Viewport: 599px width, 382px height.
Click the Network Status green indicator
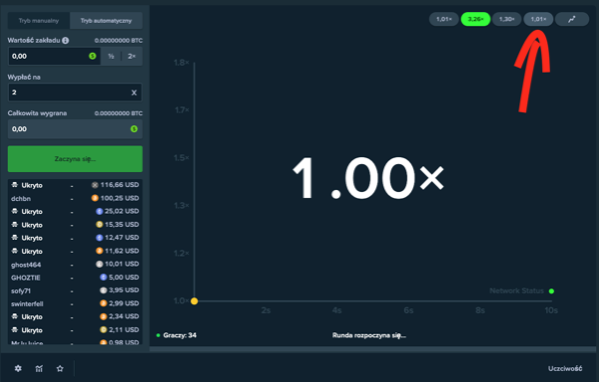tap(551, 291)
